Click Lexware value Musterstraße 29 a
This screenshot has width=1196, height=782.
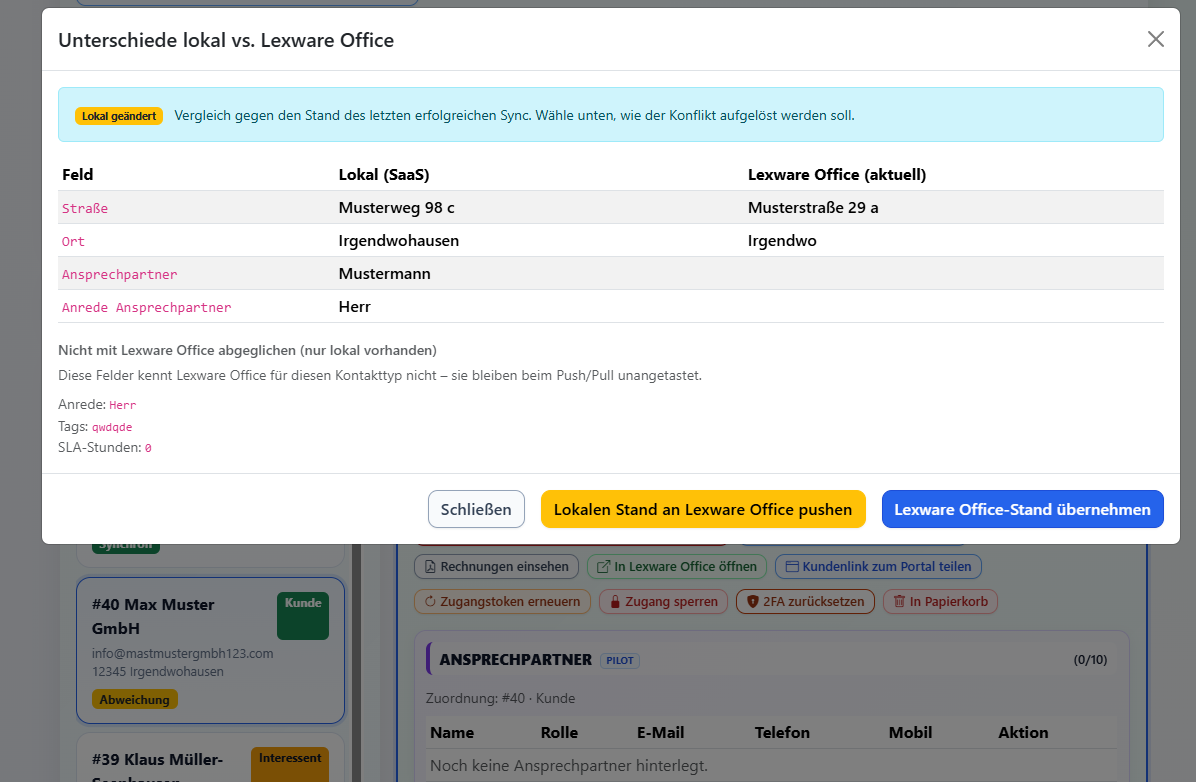pyautogui.click(x=813, y=208)
